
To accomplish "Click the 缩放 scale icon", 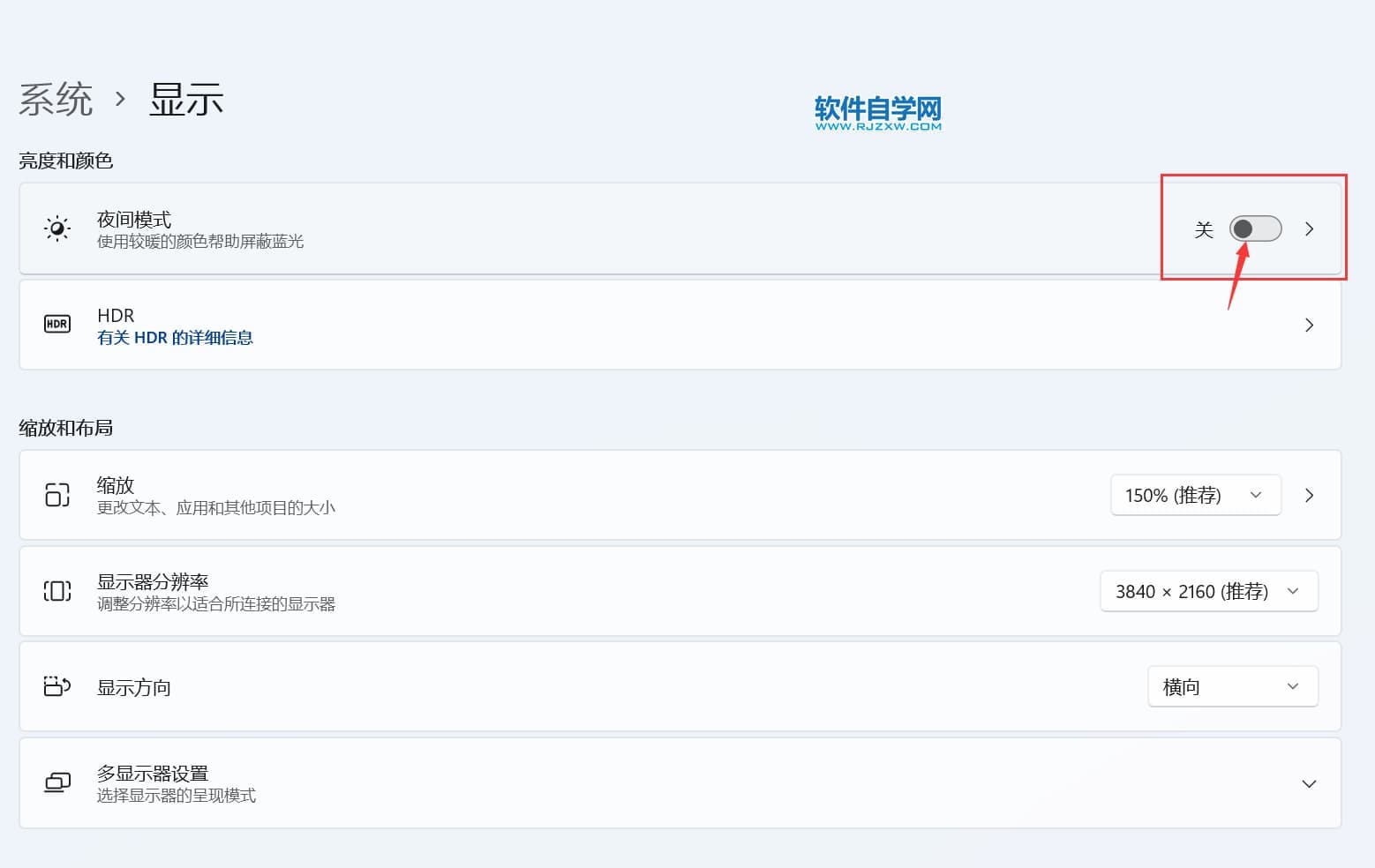I will click(57, 495).
